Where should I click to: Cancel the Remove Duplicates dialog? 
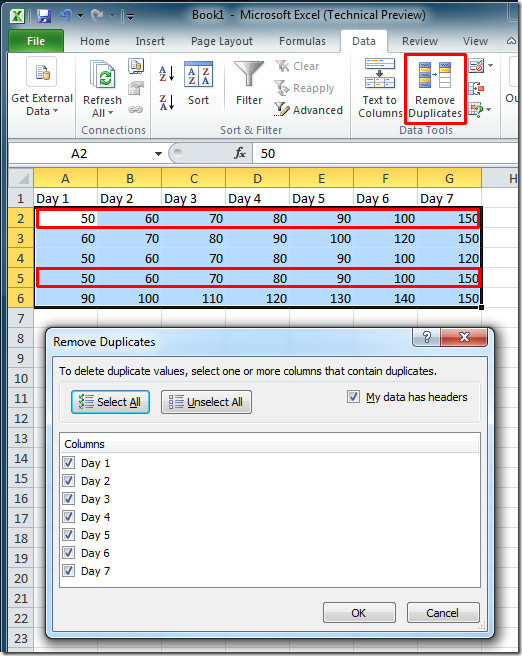pyautogui.click(x=443, y=613)
